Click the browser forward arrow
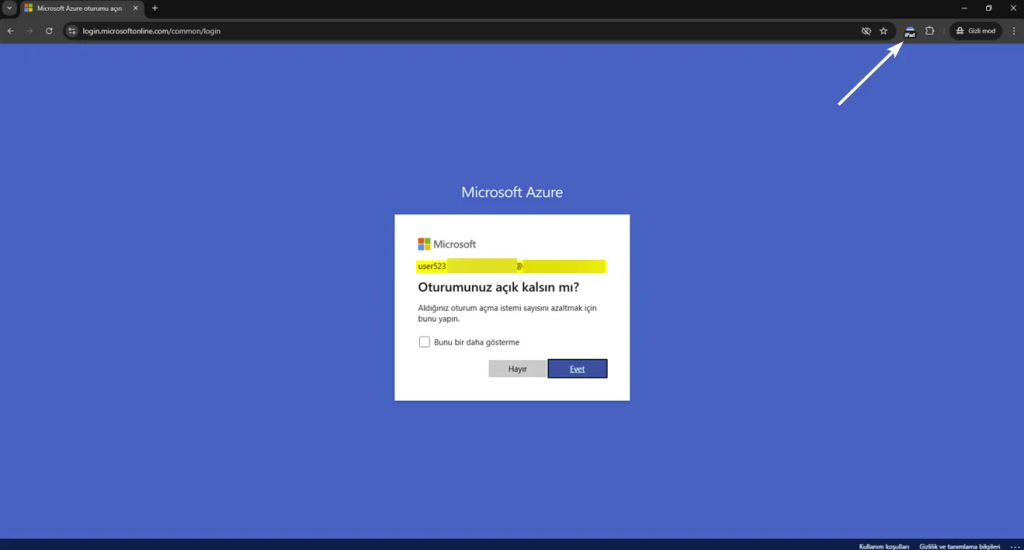This screenshot has height=550, width=1024. tap(30, 31)
